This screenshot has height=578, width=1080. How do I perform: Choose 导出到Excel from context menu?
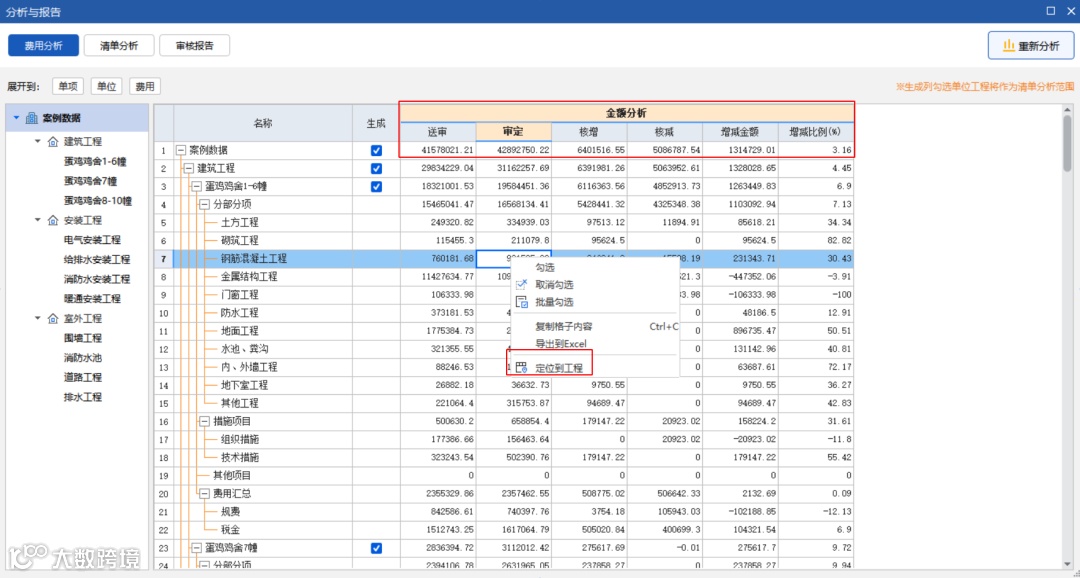pos(595,343)
